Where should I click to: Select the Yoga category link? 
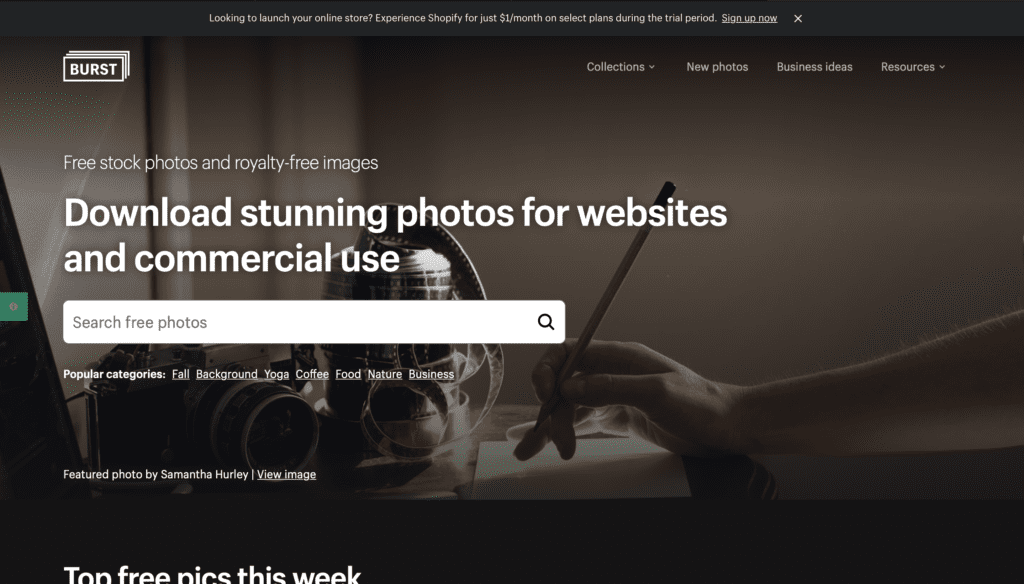click(x=276, y=374)
